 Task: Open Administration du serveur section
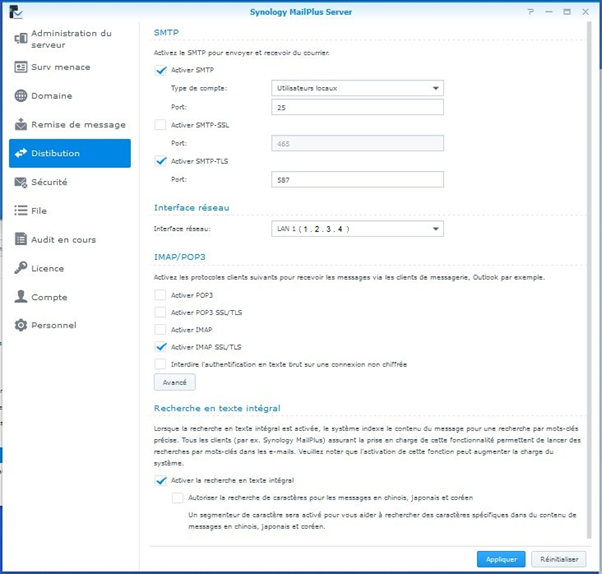(x=70, y=39)
